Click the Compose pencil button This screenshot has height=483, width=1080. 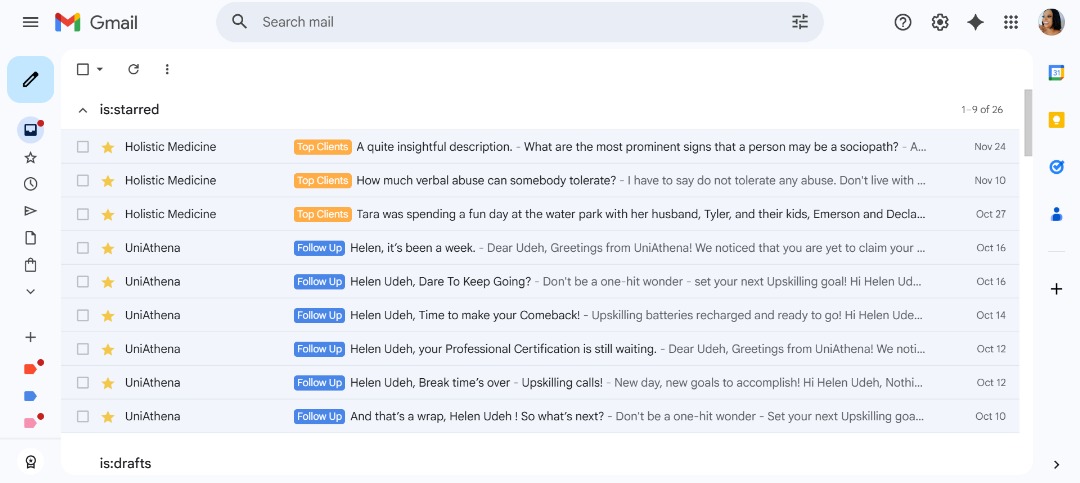30,79
